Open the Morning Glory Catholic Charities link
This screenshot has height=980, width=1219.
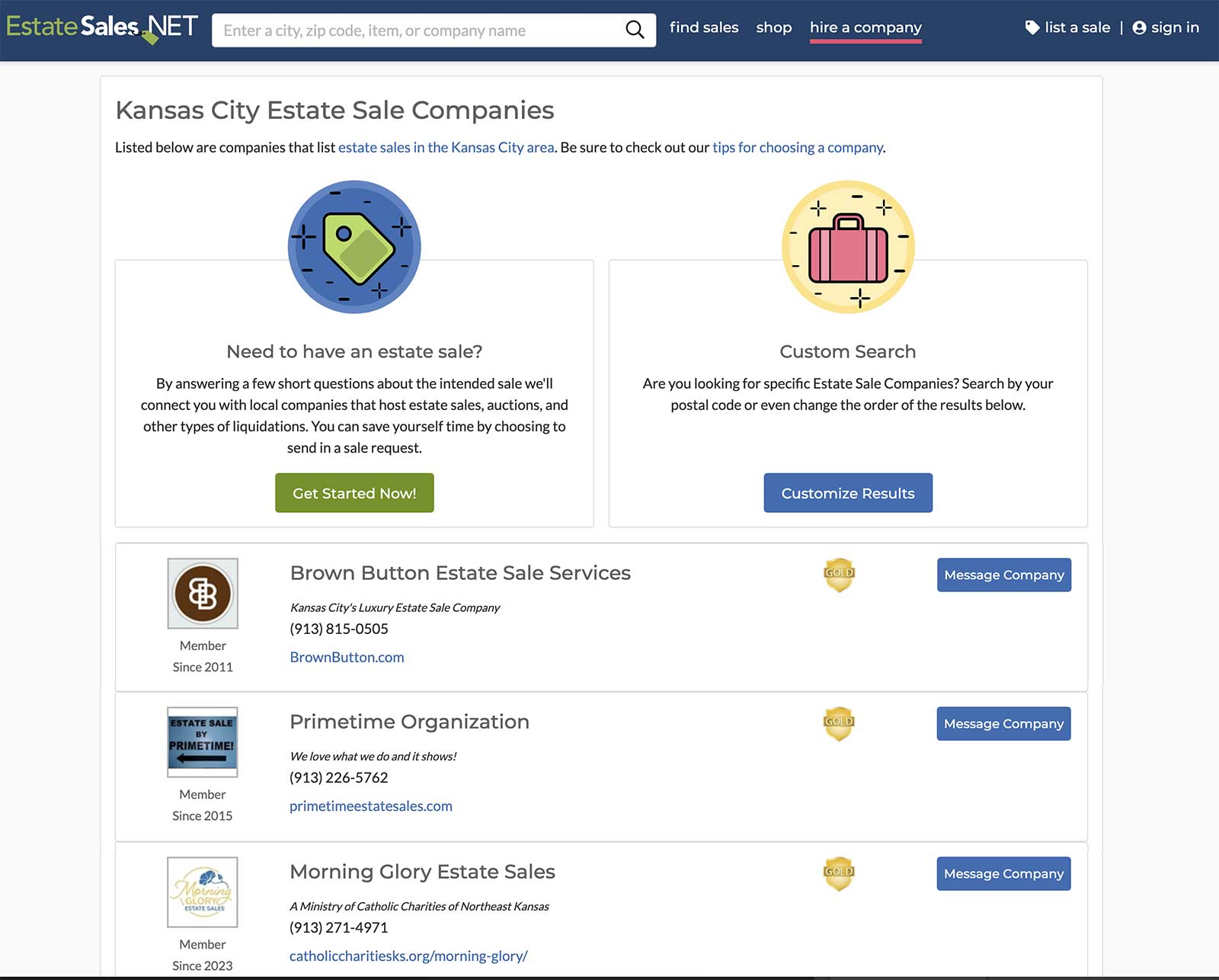[408, 956]
